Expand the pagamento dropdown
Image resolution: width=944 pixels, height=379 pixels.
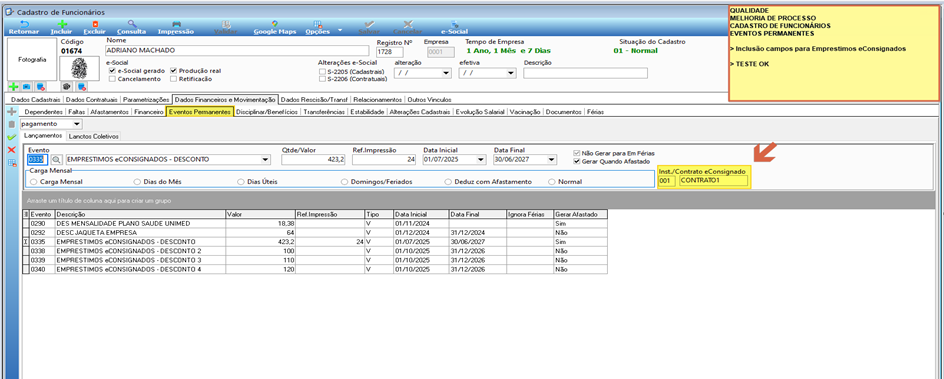point(76,124)
